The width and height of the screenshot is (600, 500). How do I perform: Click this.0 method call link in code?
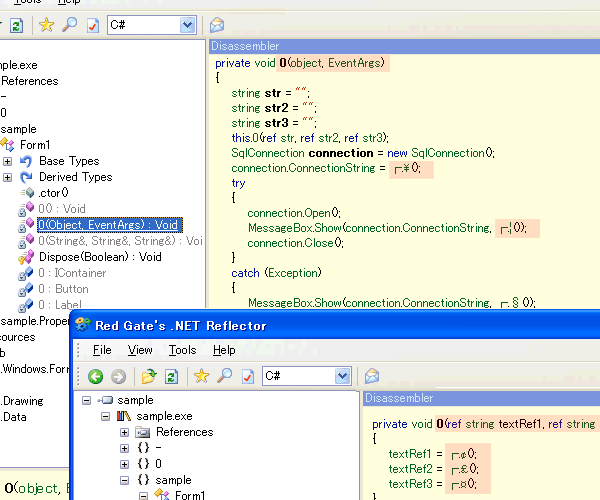(x=245, y=138)
